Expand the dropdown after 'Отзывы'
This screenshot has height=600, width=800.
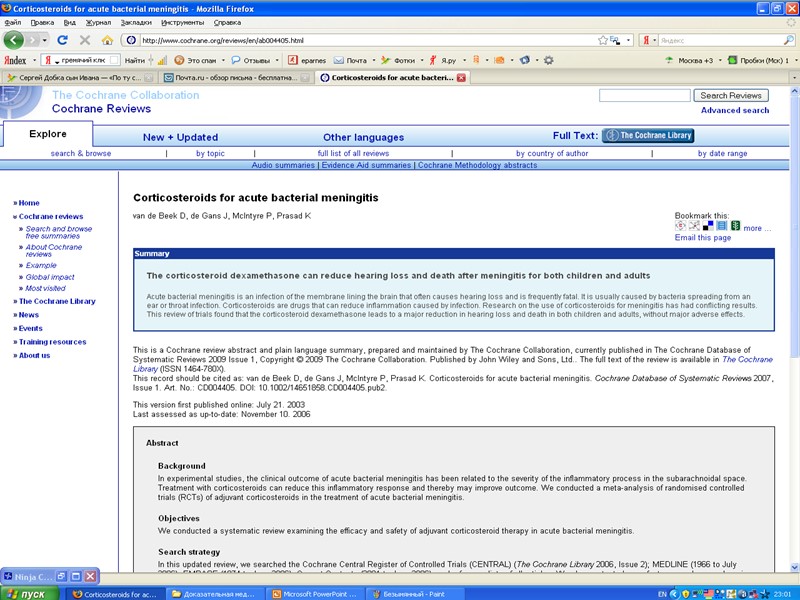click(277, 60)
